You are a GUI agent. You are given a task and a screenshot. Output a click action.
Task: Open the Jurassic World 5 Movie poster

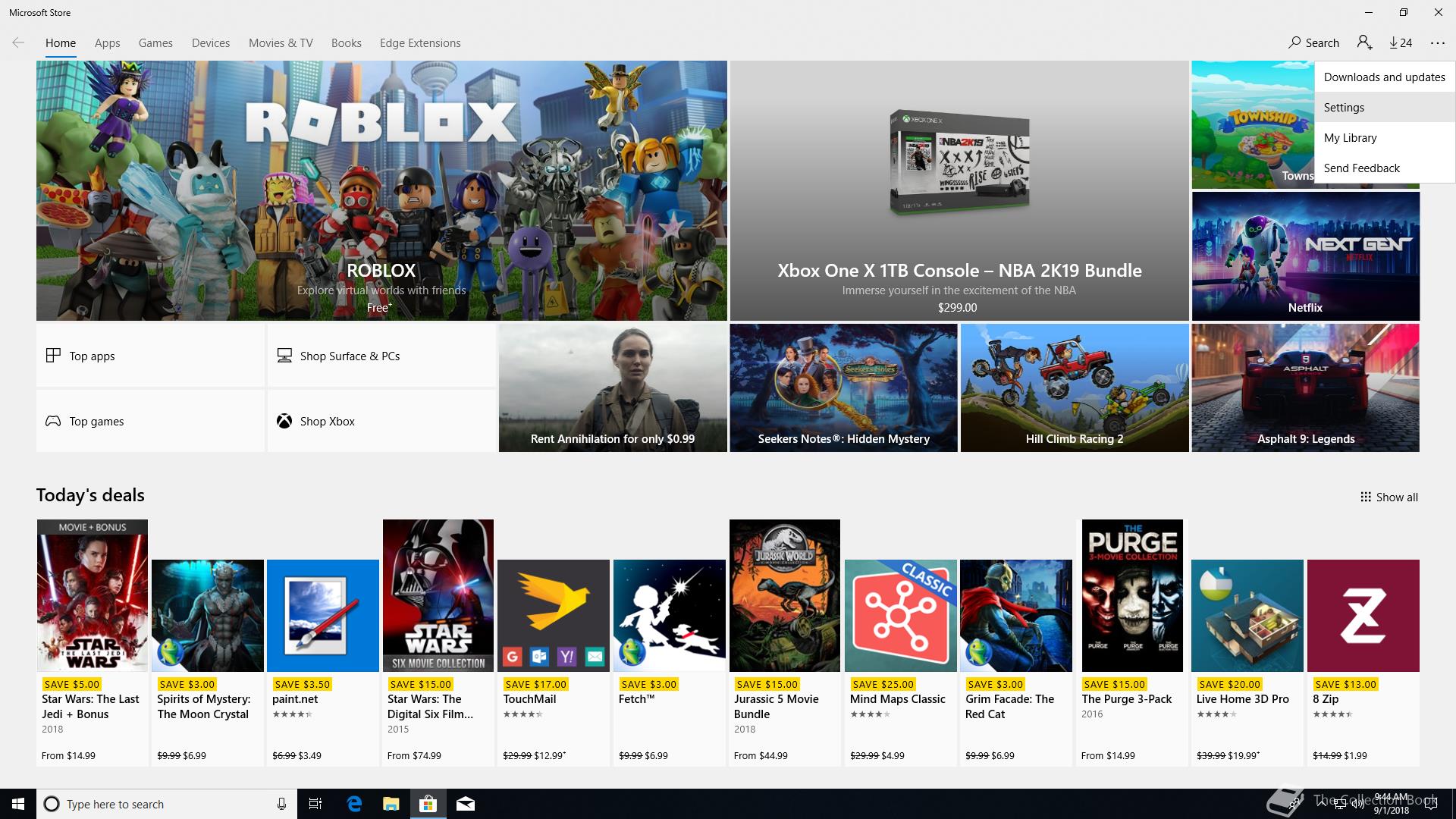pos(785,595)
